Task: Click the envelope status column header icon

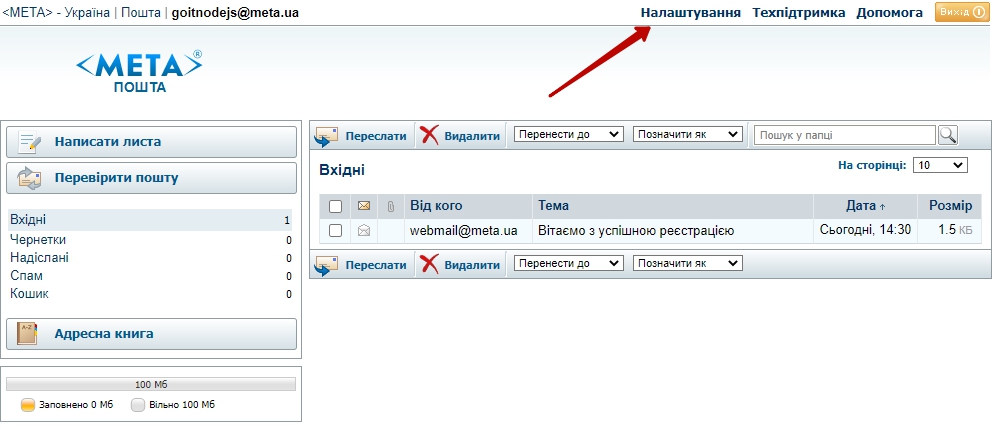Action: (x=364, y=206)
